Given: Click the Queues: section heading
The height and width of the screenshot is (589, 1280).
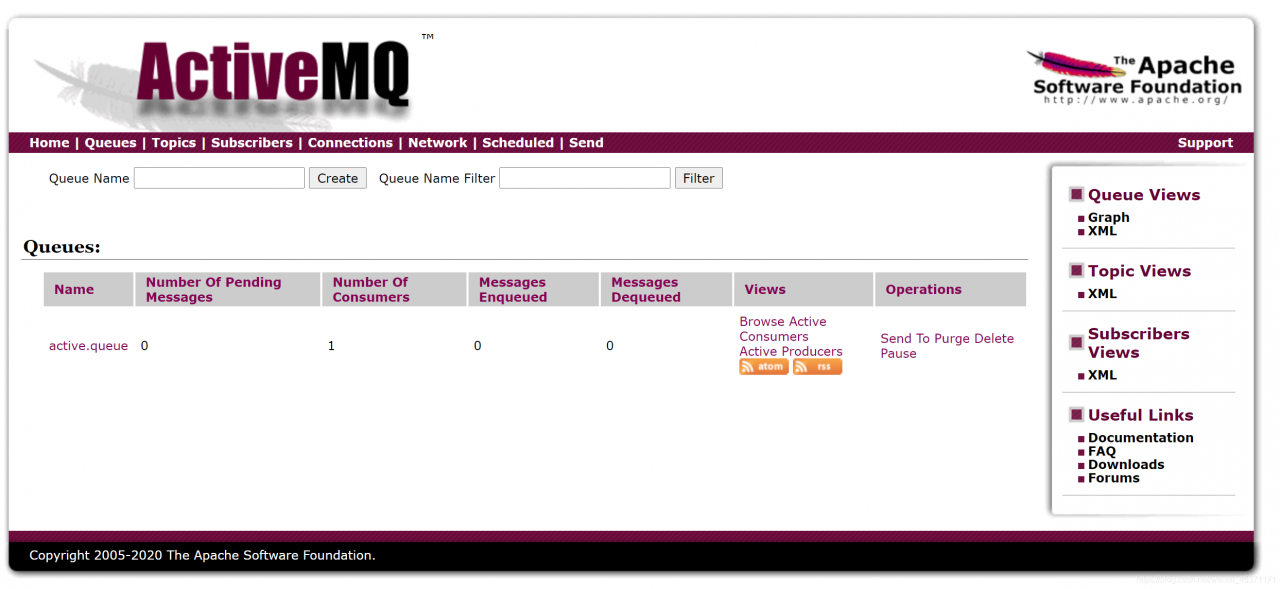Looking at the screenshot, I should (x=62, y=247).
